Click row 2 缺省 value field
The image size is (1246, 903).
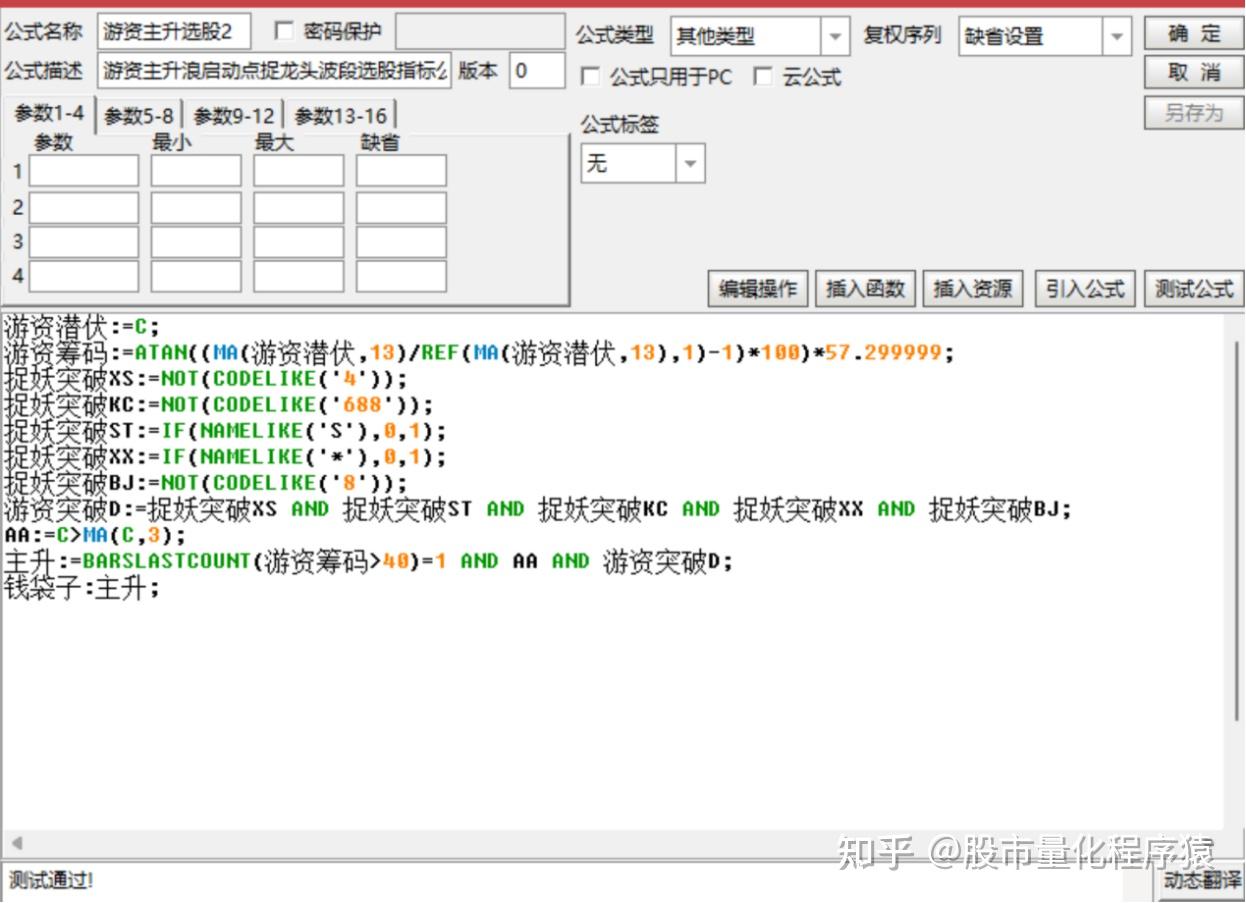click(401, 207)
